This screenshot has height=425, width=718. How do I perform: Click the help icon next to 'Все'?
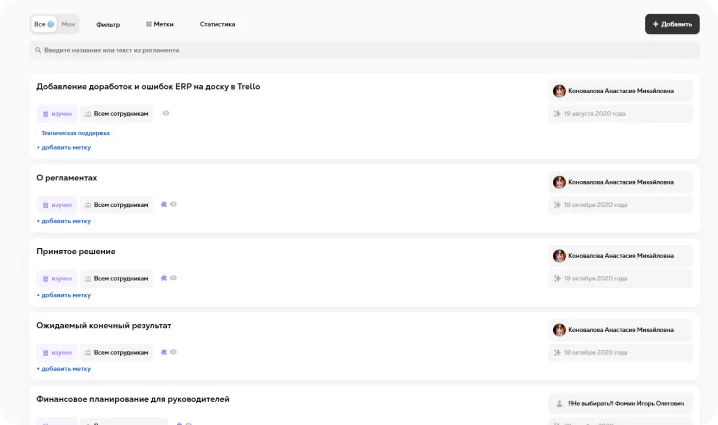pyautogui.click(x=51, y=25)
